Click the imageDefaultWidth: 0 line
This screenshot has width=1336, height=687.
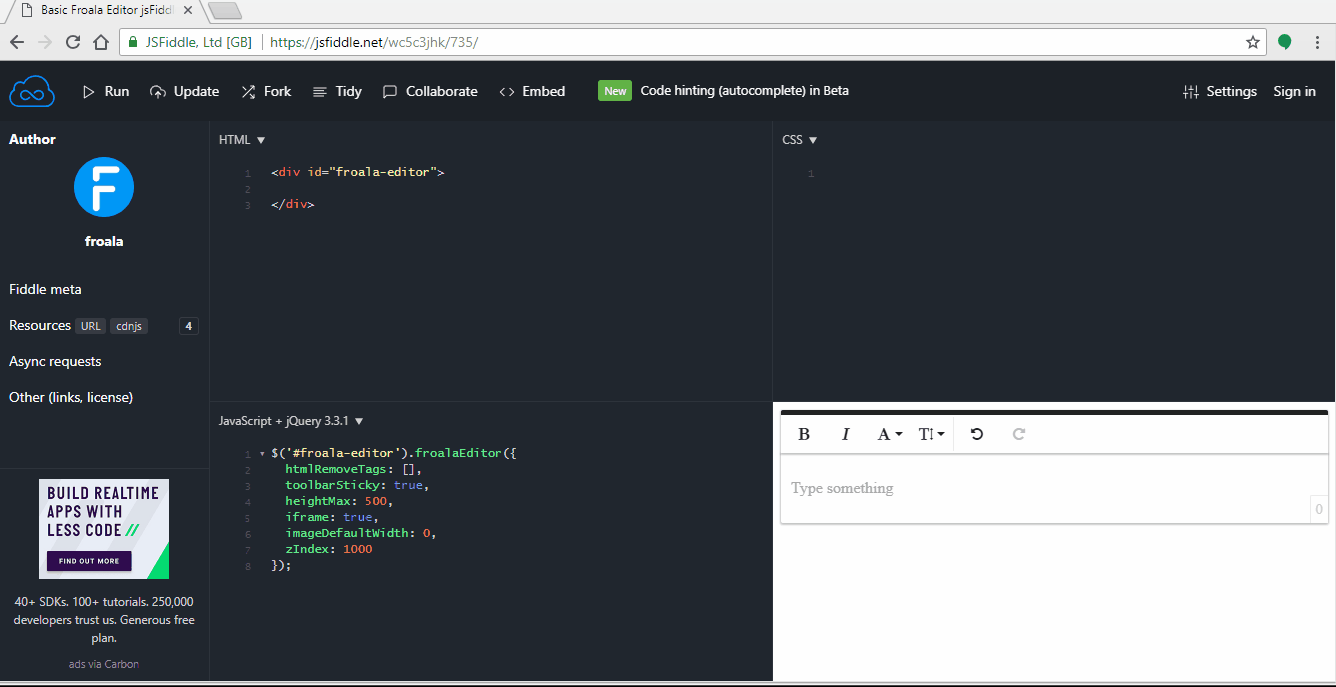(361, 533)
